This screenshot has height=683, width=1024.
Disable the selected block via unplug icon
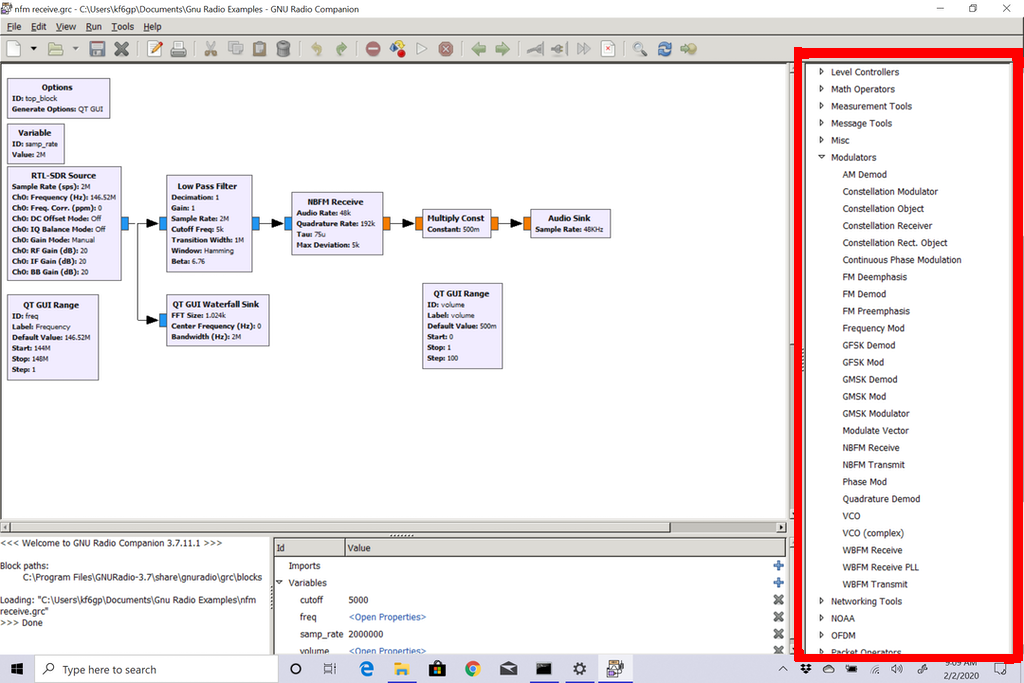[x=558, y=49]
